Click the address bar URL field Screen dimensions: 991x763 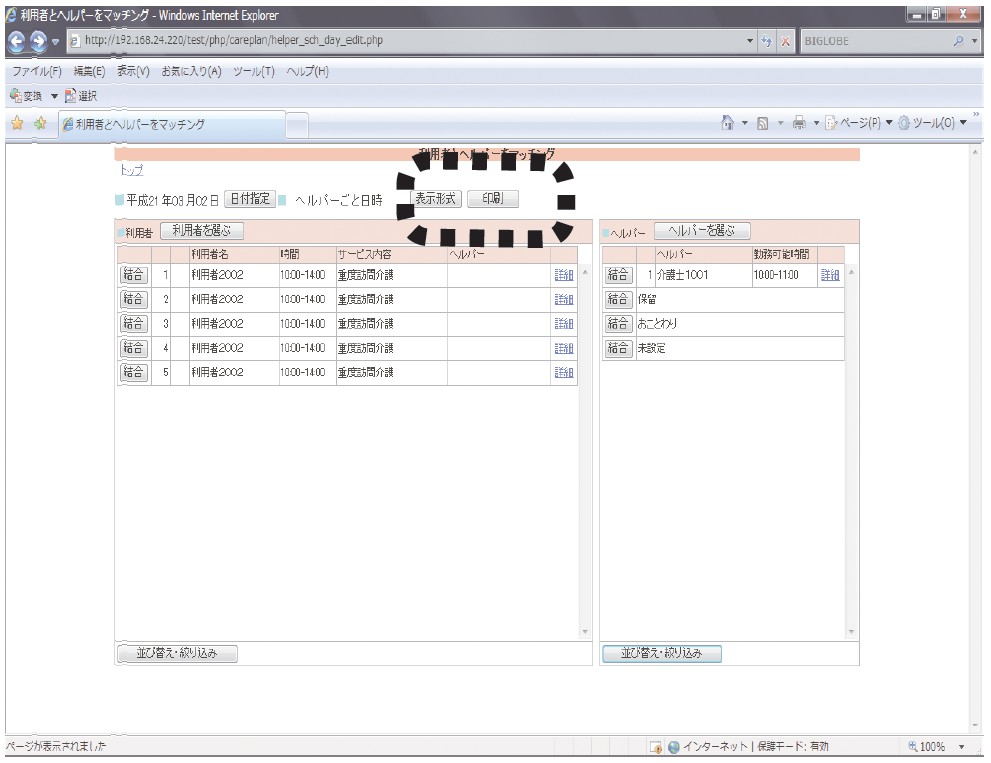[x=404, y=40]
